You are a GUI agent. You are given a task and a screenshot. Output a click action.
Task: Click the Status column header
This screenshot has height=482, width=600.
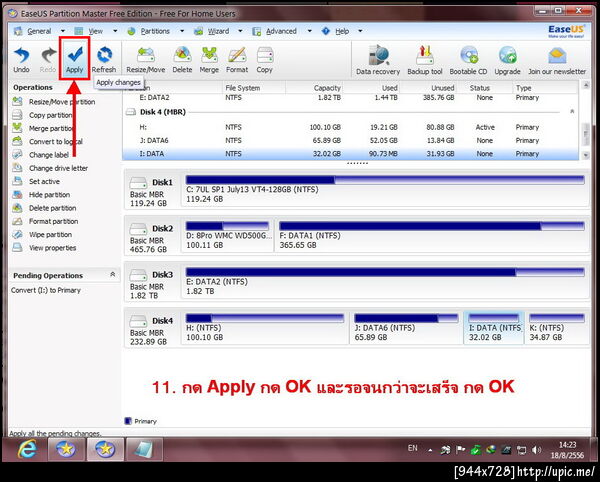click(x=479, y=88)
